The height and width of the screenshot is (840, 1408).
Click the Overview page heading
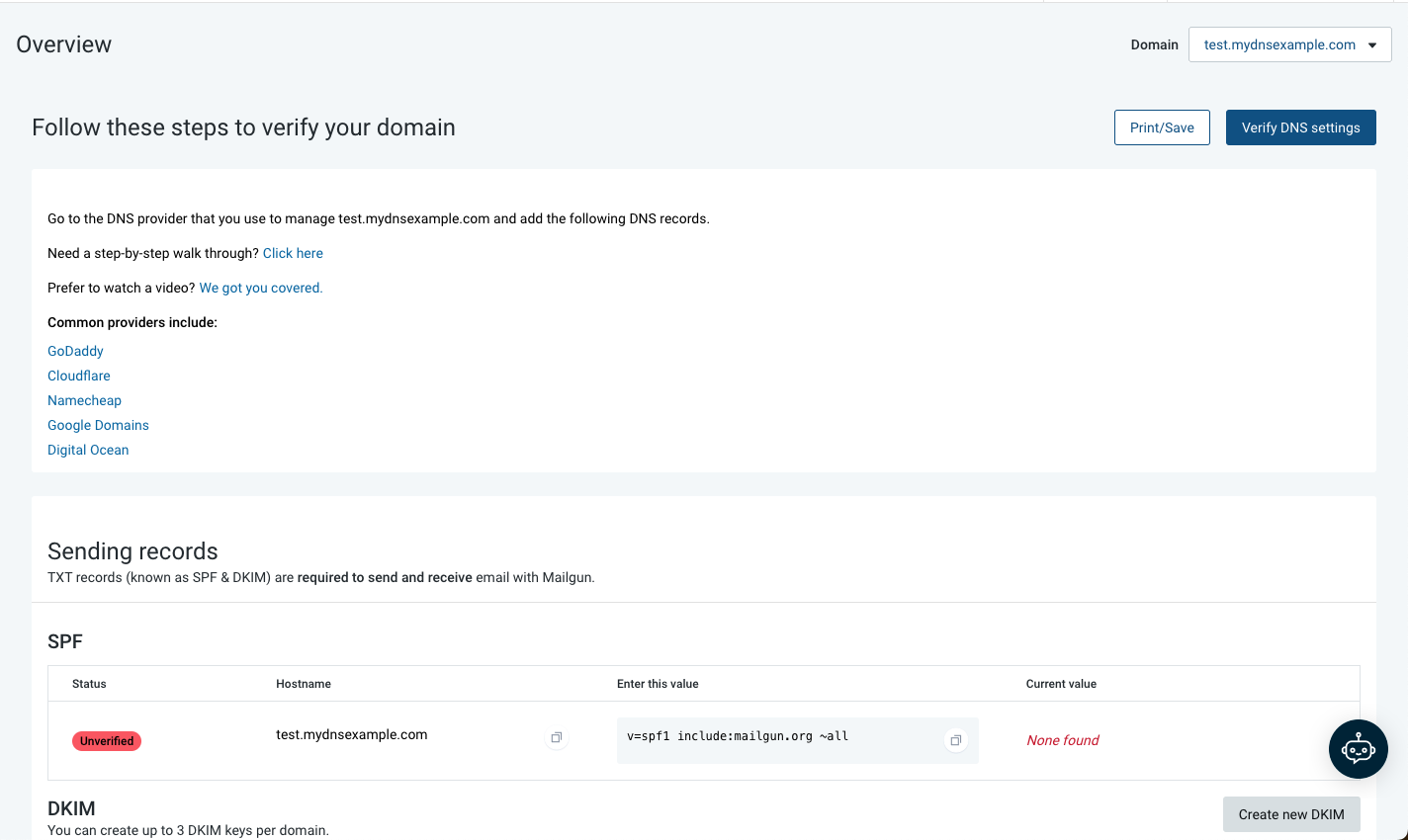click(63, 43)
